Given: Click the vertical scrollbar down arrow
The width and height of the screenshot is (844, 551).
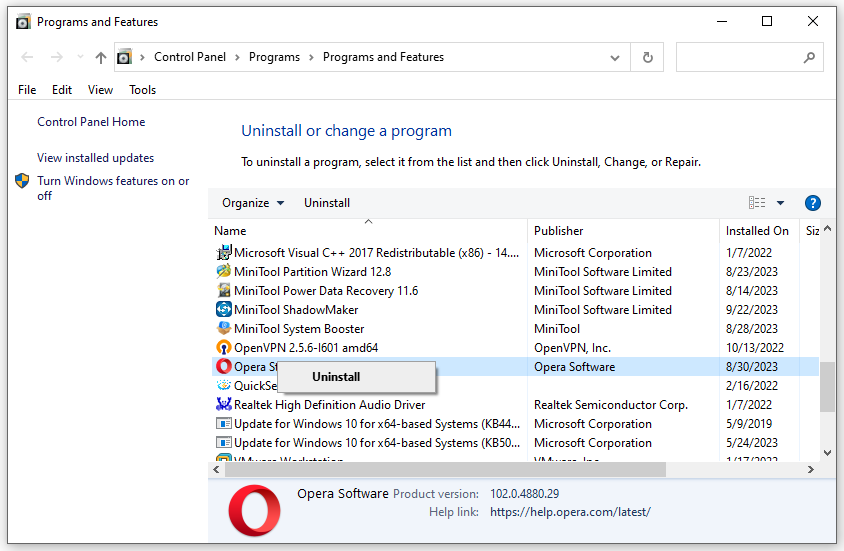Looking at the screenshot, I should click(827, 453).
